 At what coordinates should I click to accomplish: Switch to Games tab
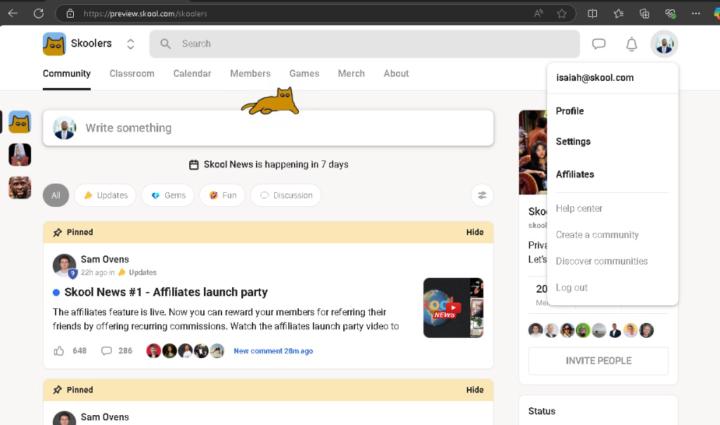pyautogui.click(x=304, y=73)
